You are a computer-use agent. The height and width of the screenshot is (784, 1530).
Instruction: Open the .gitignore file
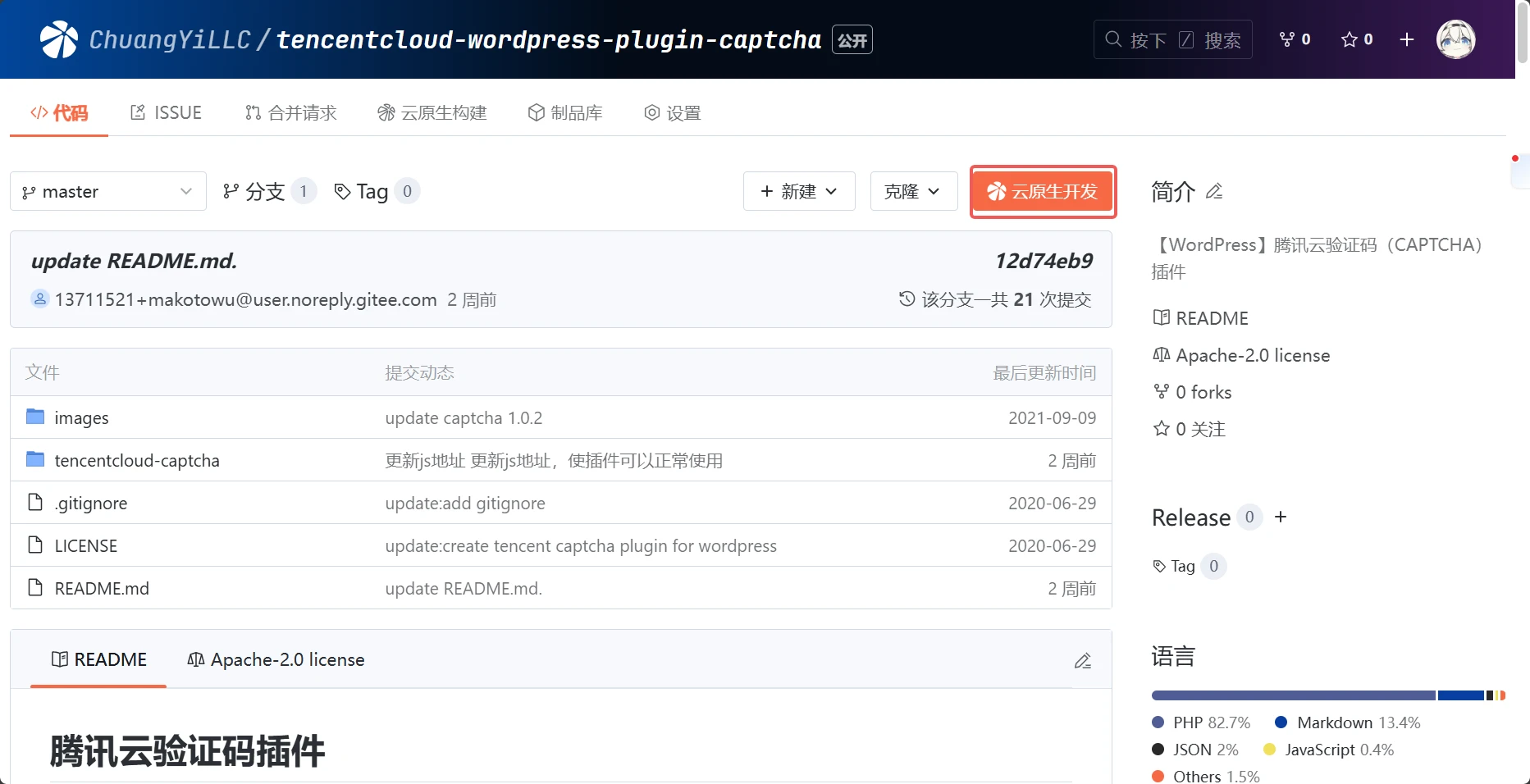[91, 504]
